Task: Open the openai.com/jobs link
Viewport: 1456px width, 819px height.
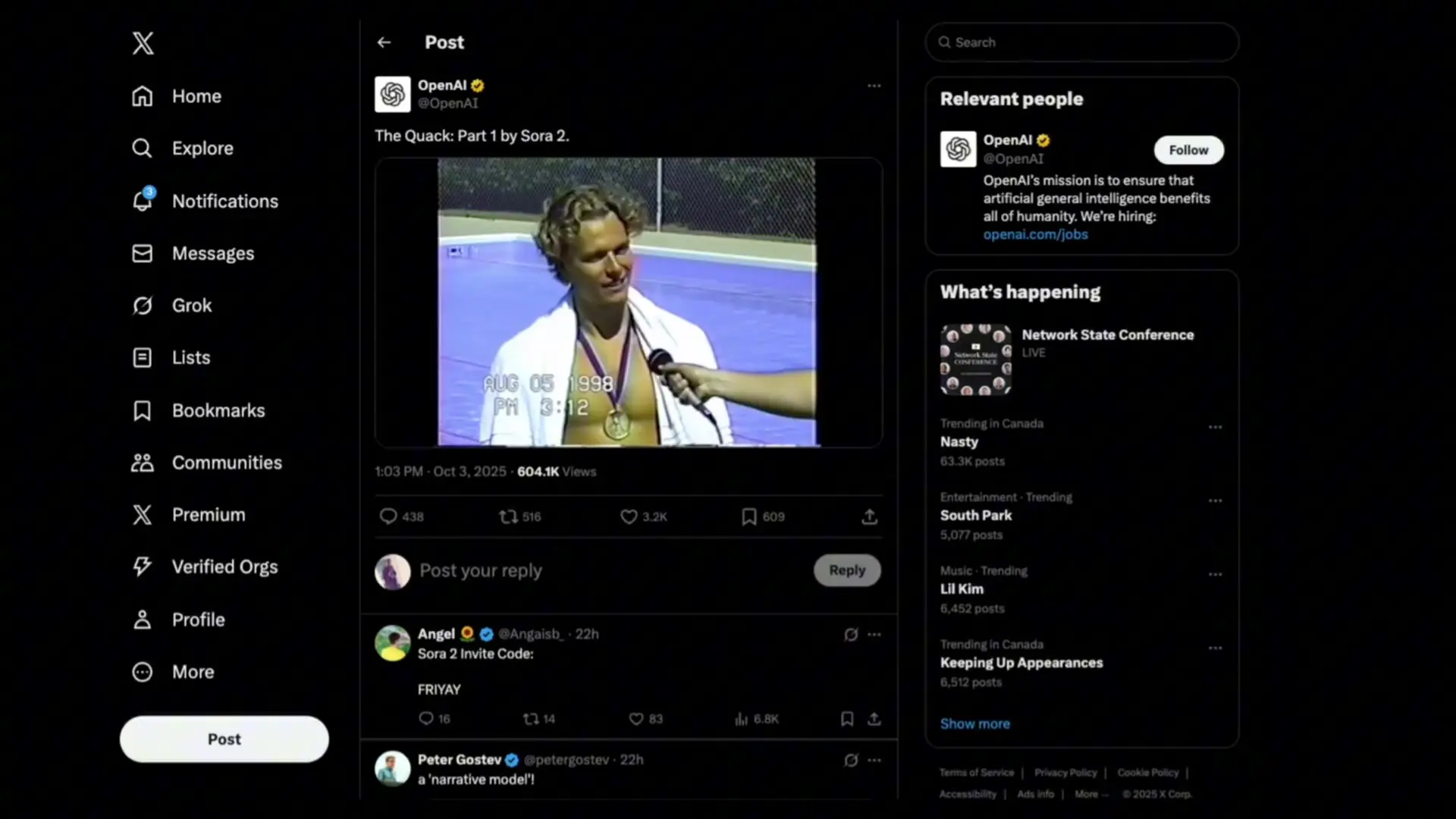Action: [x=1035, y=234]
